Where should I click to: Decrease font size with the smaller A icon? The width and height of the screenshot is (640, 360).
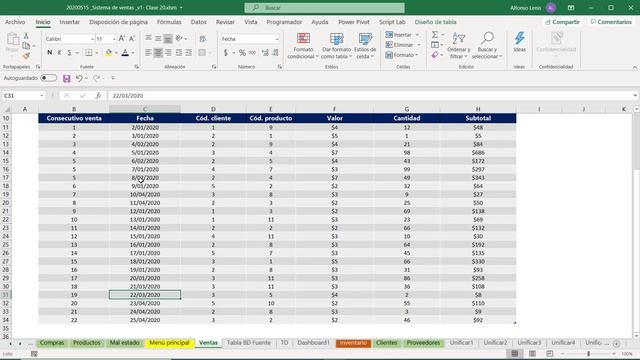(131, 39)
